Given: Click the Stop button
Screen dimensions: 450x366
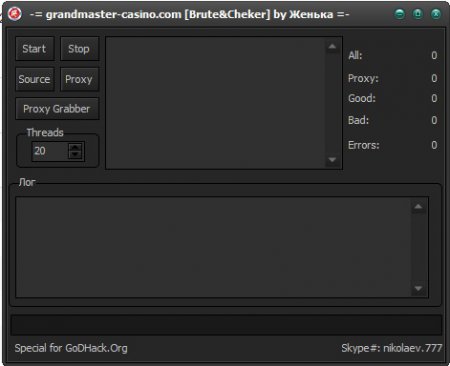Looking at the screenshot, I should pyautogui.click(x=79, y=49).
